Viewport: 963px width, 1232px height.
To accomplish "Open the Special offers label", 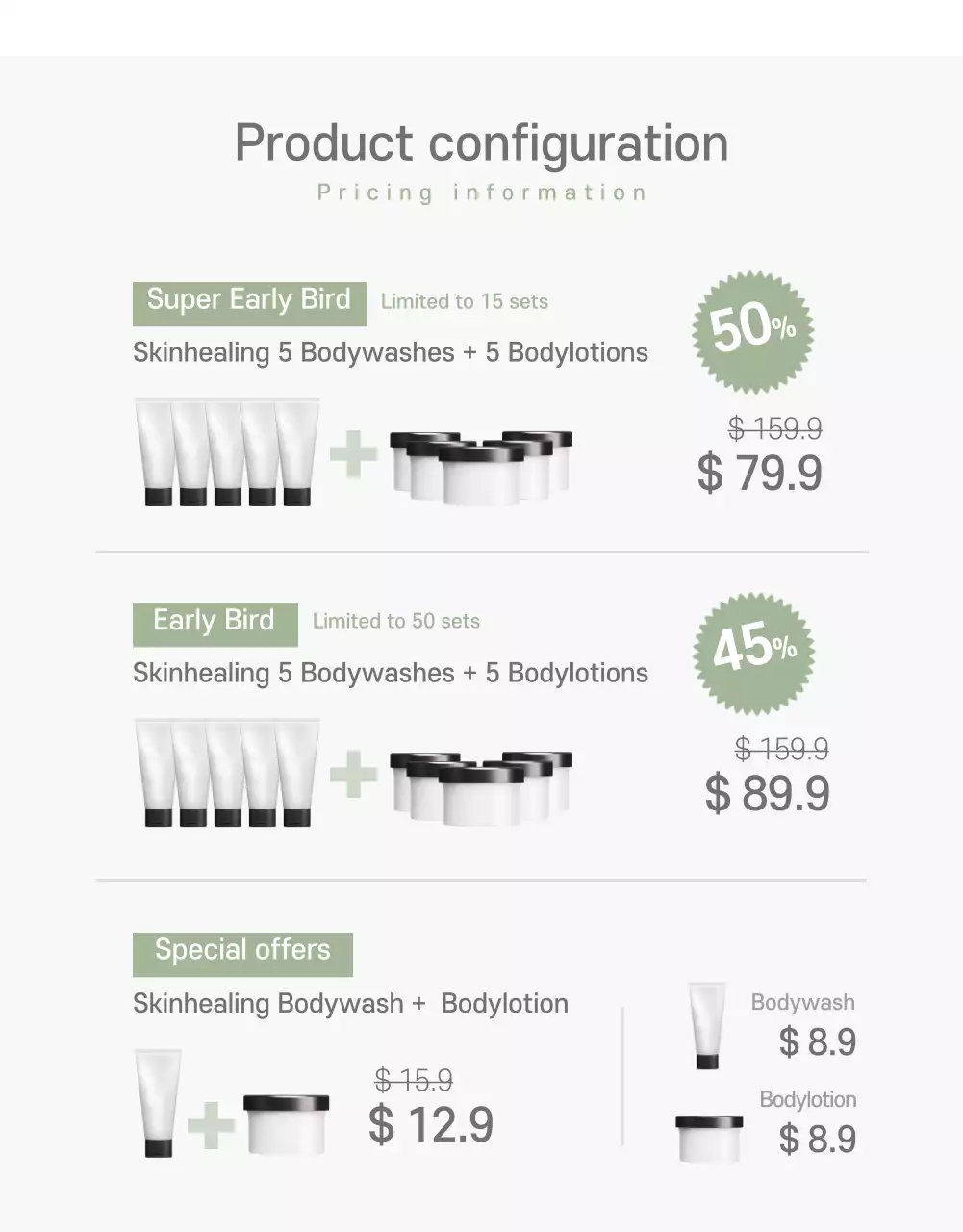I will (242, 953).
